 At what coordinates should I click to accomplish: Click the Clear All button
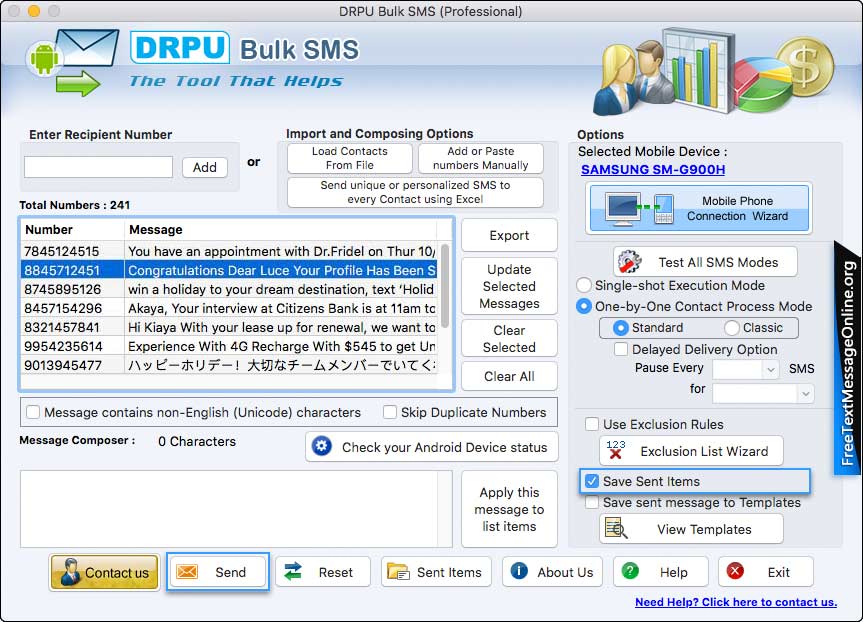click(x=509, y=376)
